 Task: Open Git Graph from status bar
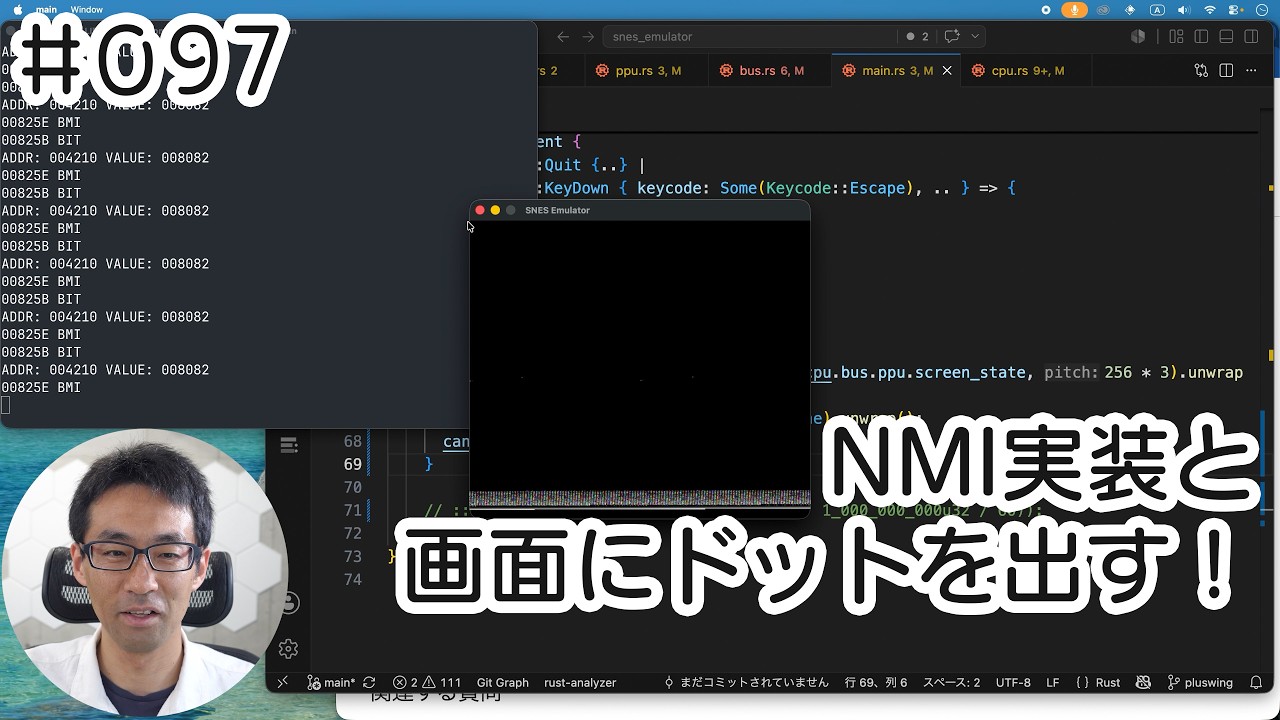pos(502,682)
